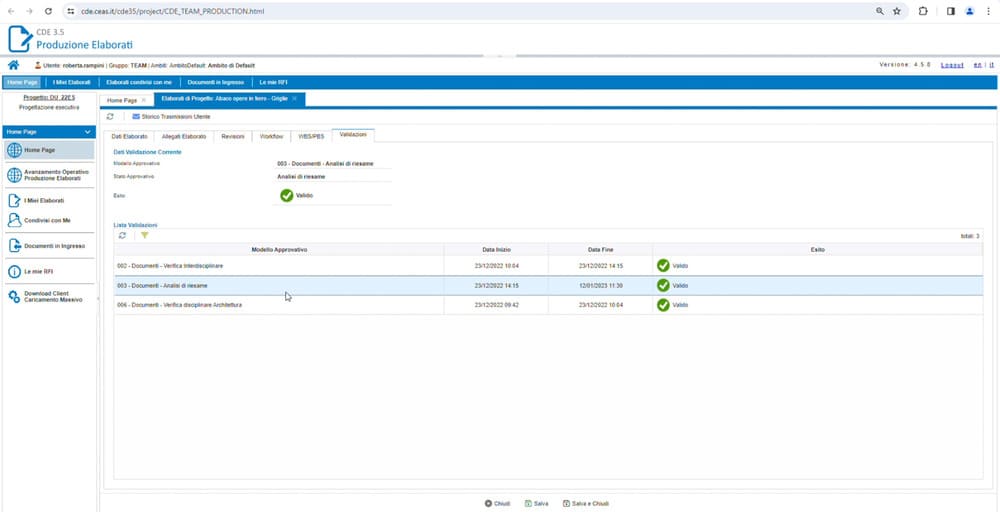Screen dimensions: 1000x512
Task: Close the Home Page tab with its X
Action: coord(143,100)
